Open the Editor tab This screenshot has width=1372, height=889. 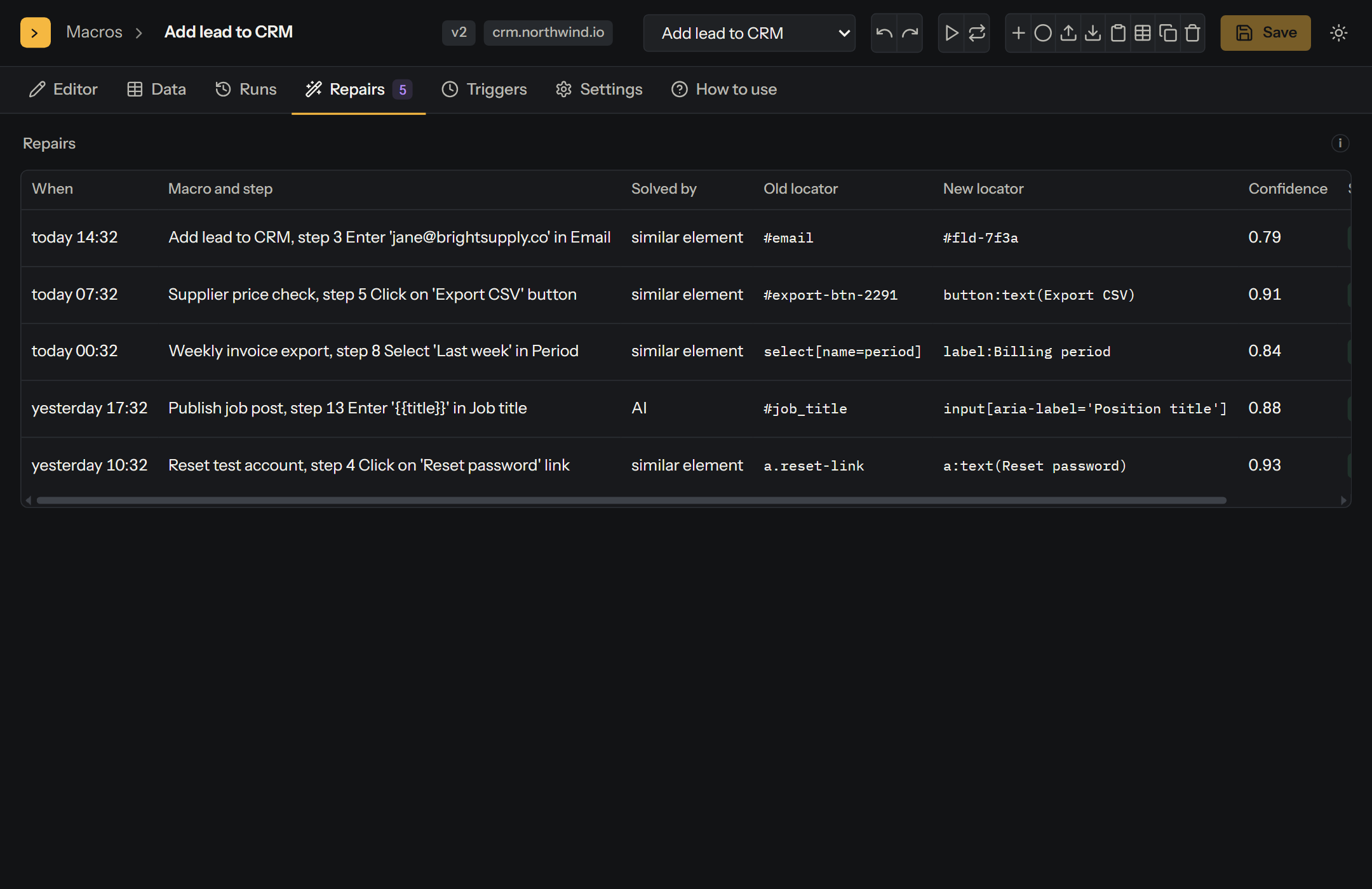(x=64, y=89)
